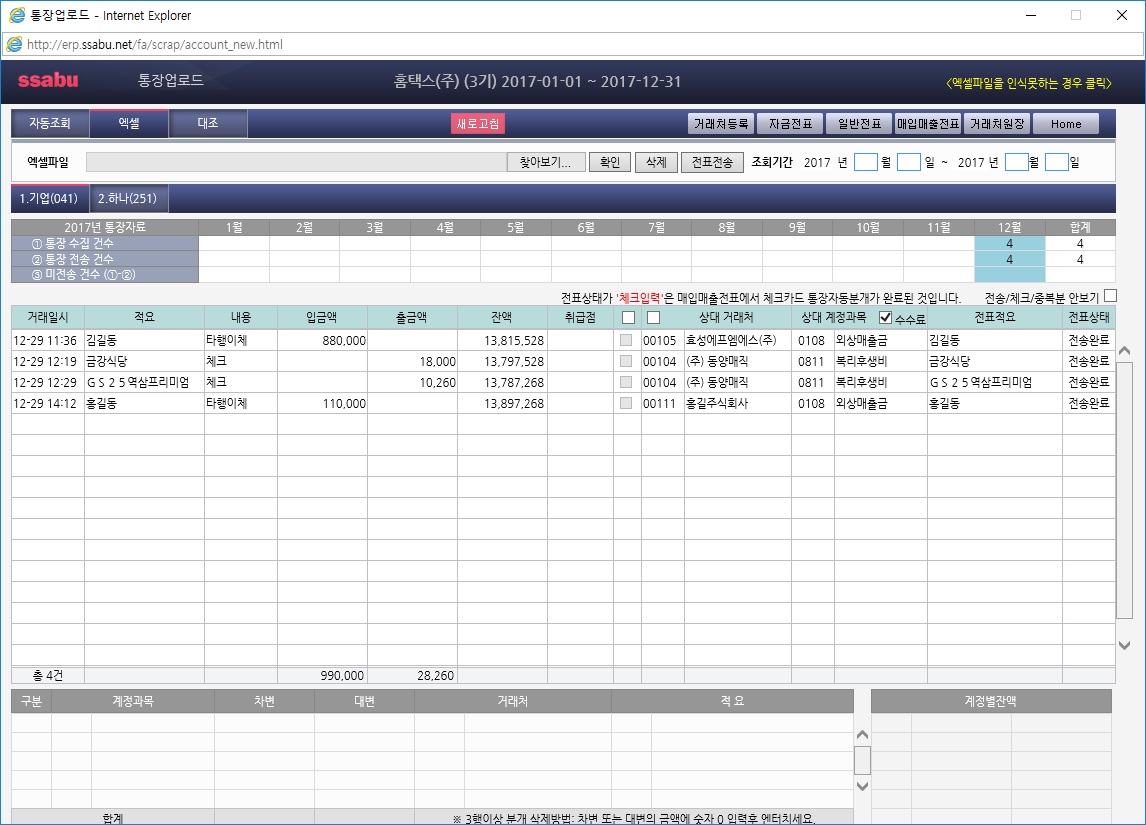Focus the start day field of 조회기간

click(908, 162)
